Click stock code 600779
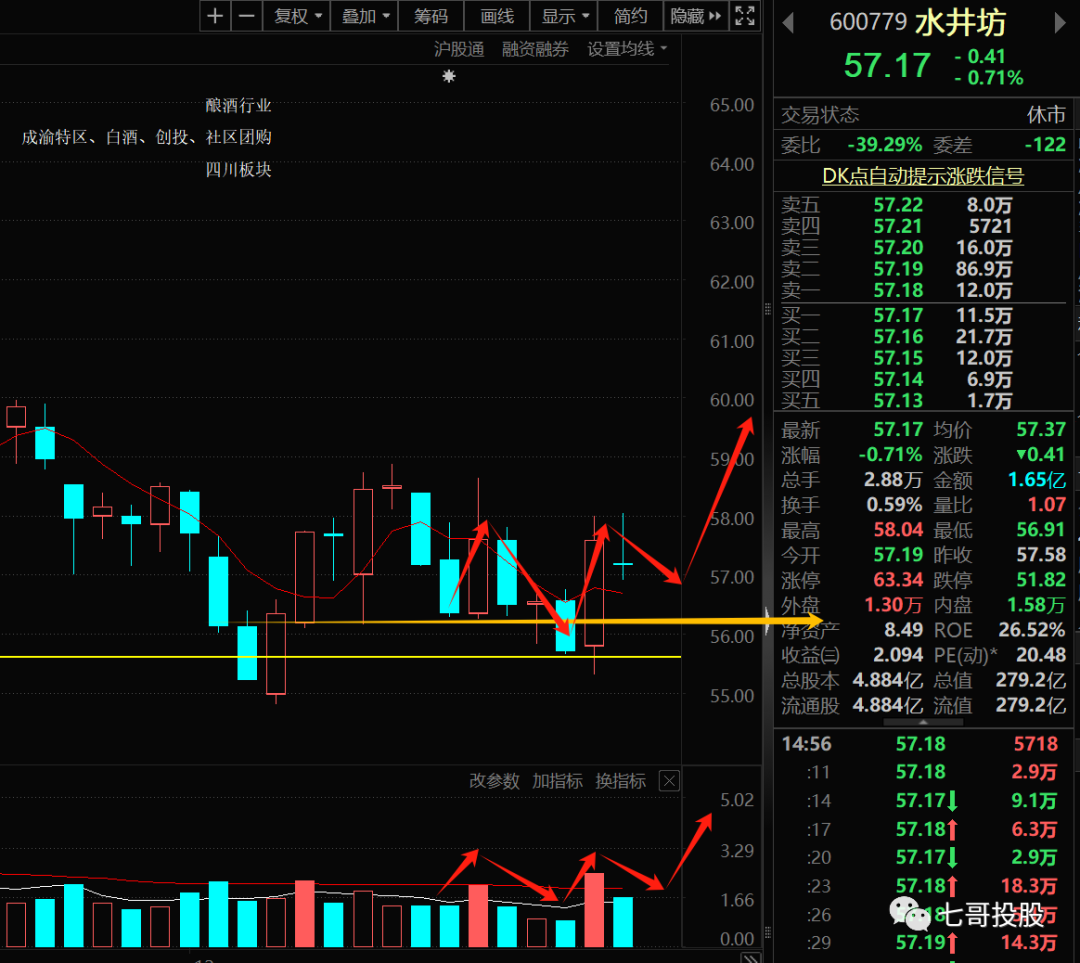The height and width of the screenshot is (963, 1080). click(x=868, y=22)
